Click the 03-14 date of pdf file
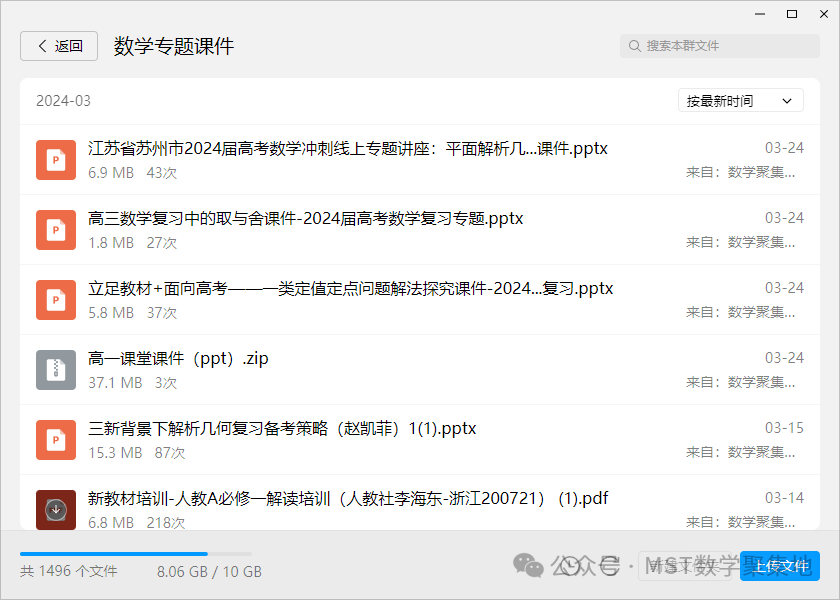Image resolution: width=840 pixels, height=600 pixels. point(784,498)
